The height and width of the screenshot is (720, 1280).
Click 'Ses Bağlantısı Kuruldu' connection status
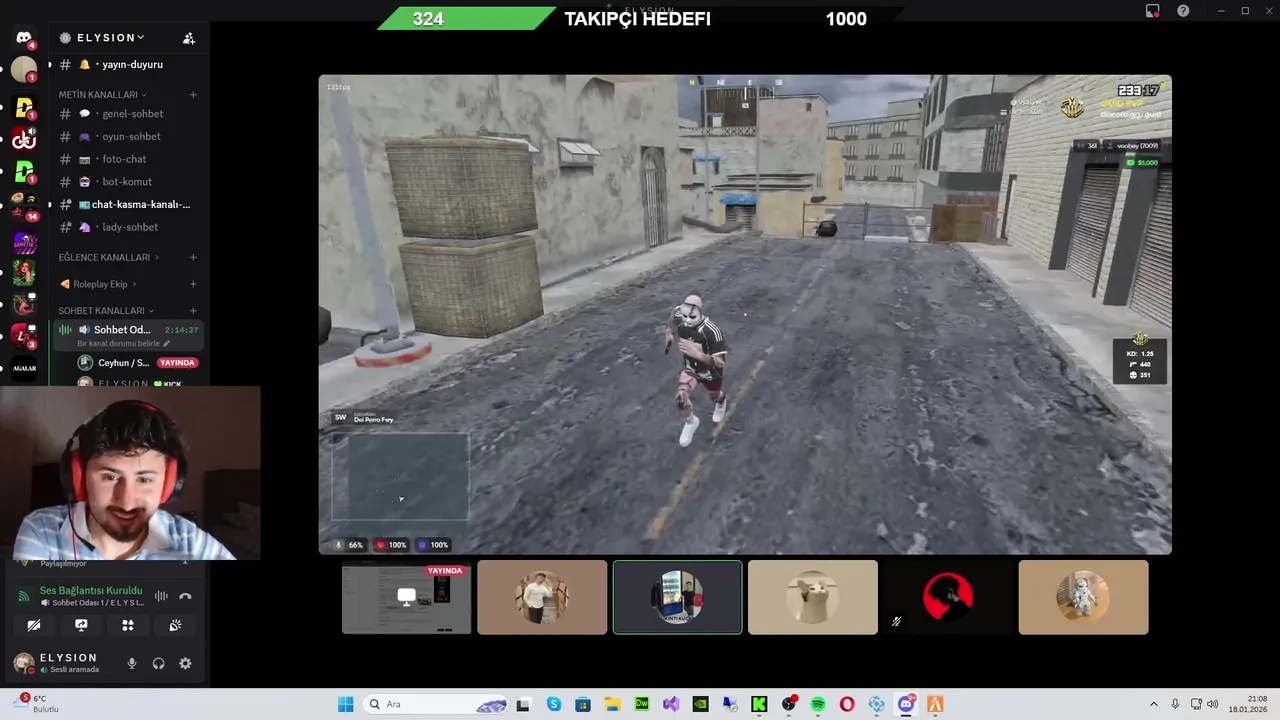91,590
